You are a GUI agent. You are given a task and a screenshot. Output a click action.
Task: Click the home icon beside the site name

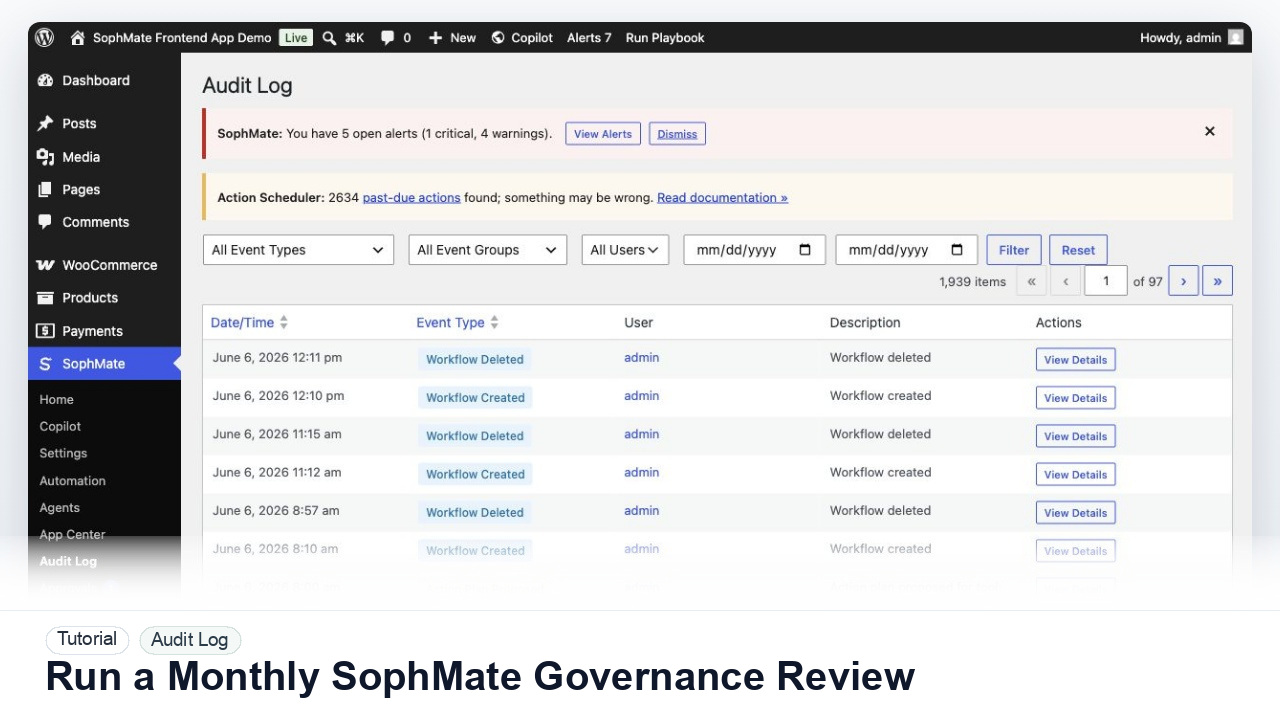77,38
